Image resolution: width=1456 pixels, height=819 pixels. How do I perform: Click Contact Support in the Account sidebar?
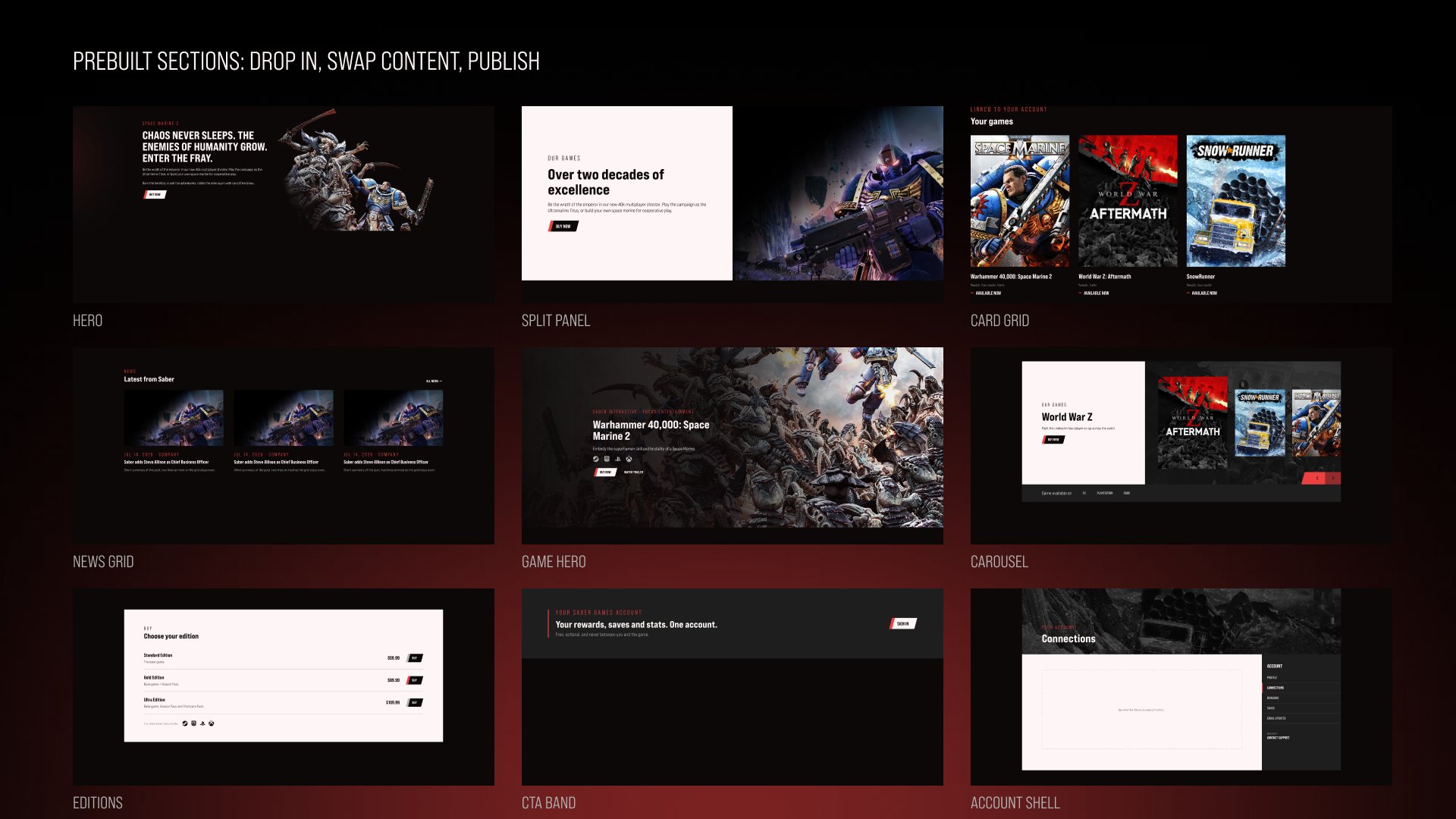tap(1278, 738)
